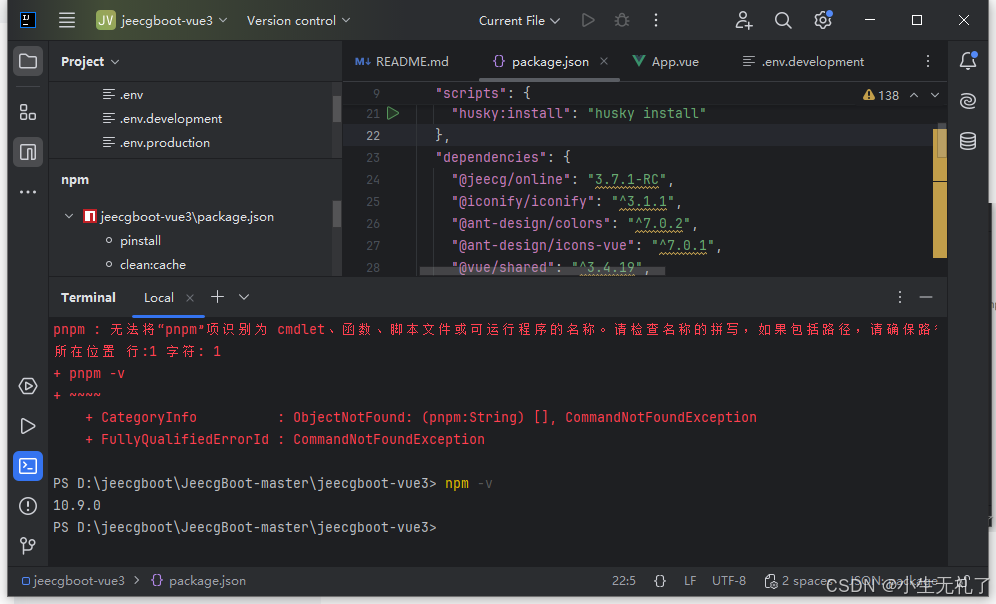The image size is (996, 604).
Task: Select the Local terminal tab
Action: pyautogui.click(x=159, y=297)
